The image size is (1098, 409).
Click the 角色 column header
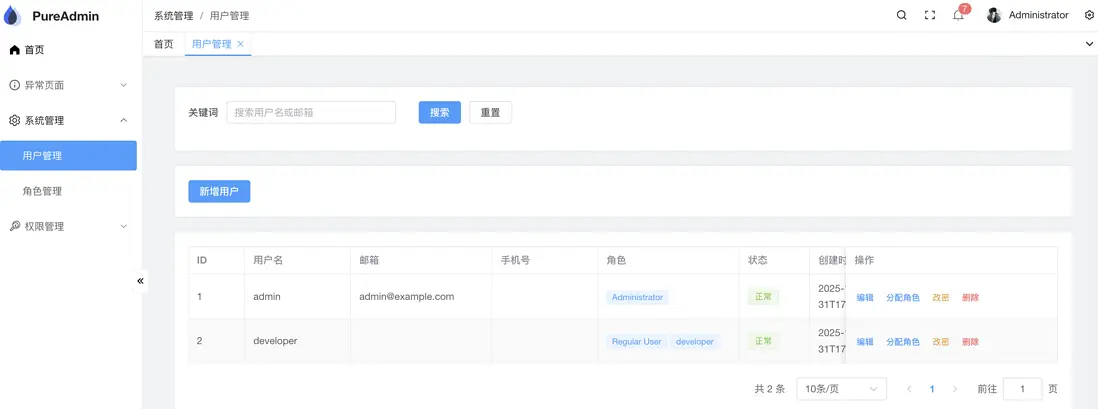(x=616, y=260)
